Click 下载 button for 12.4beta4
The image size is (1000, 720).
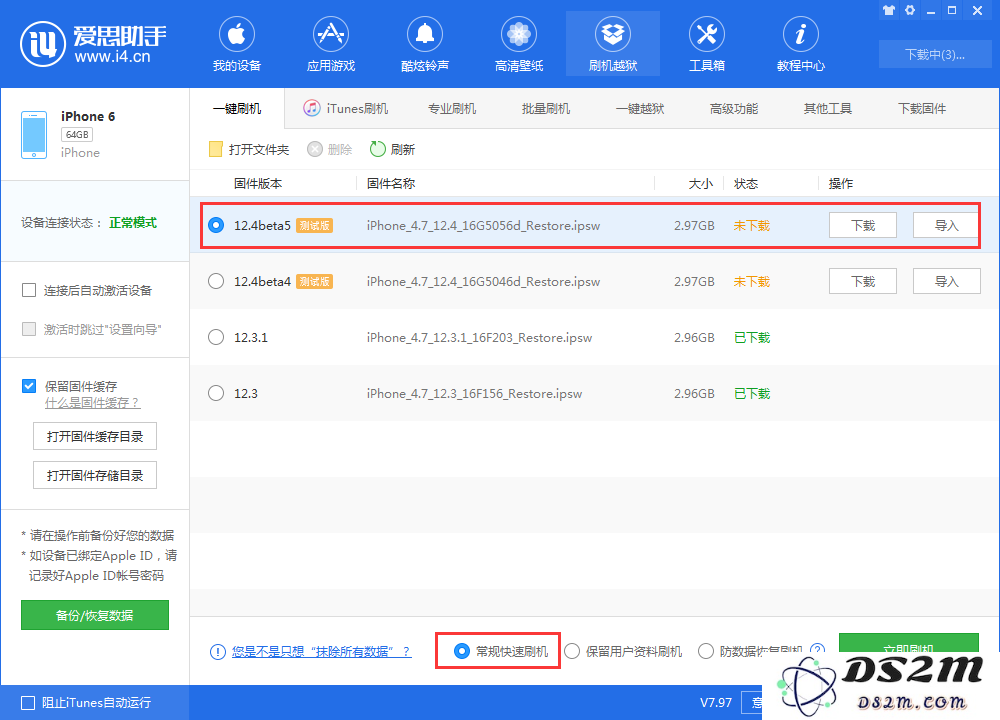pos(863,281)
